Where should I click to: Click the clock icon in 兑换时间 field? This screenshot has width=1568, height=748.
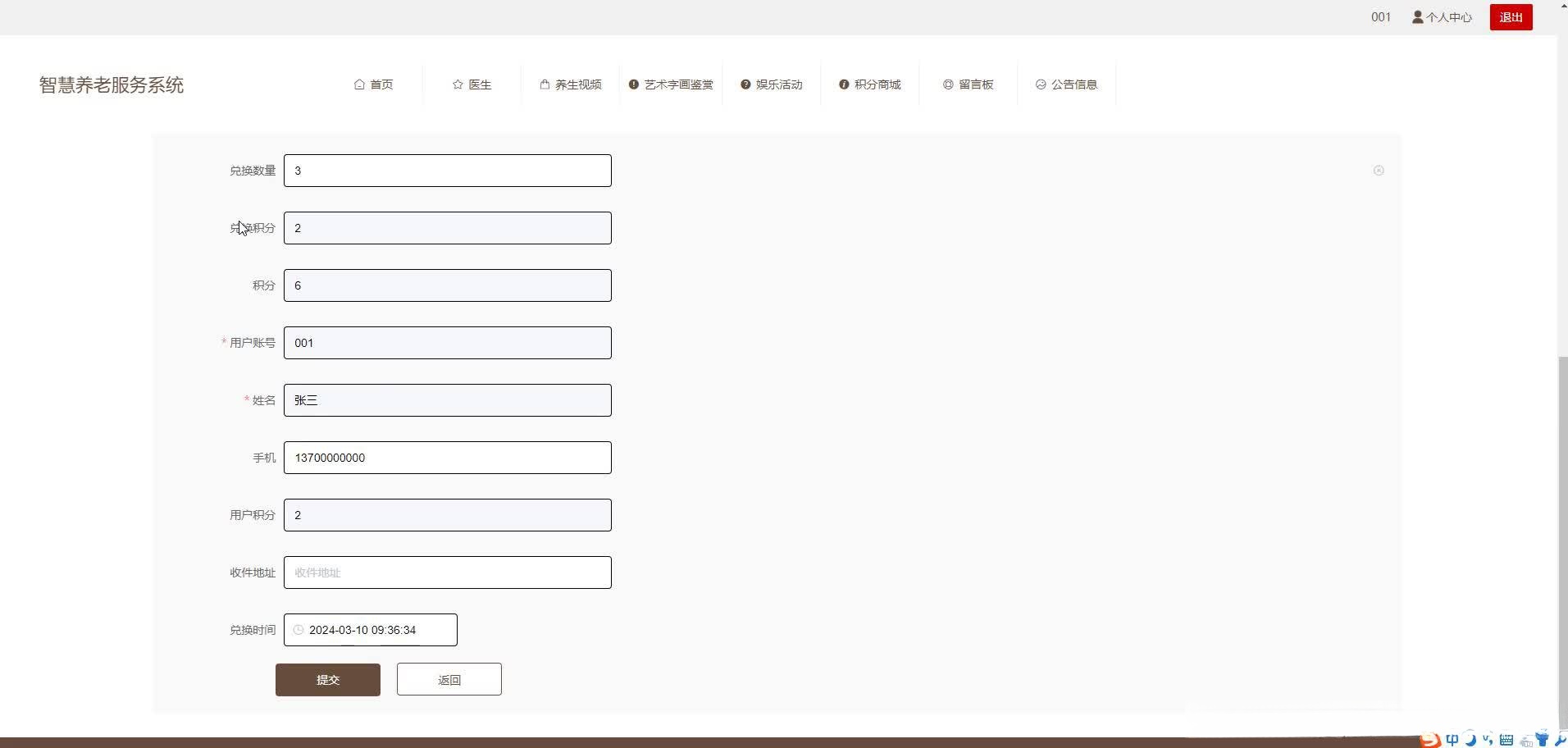click(x=298, y=630)
